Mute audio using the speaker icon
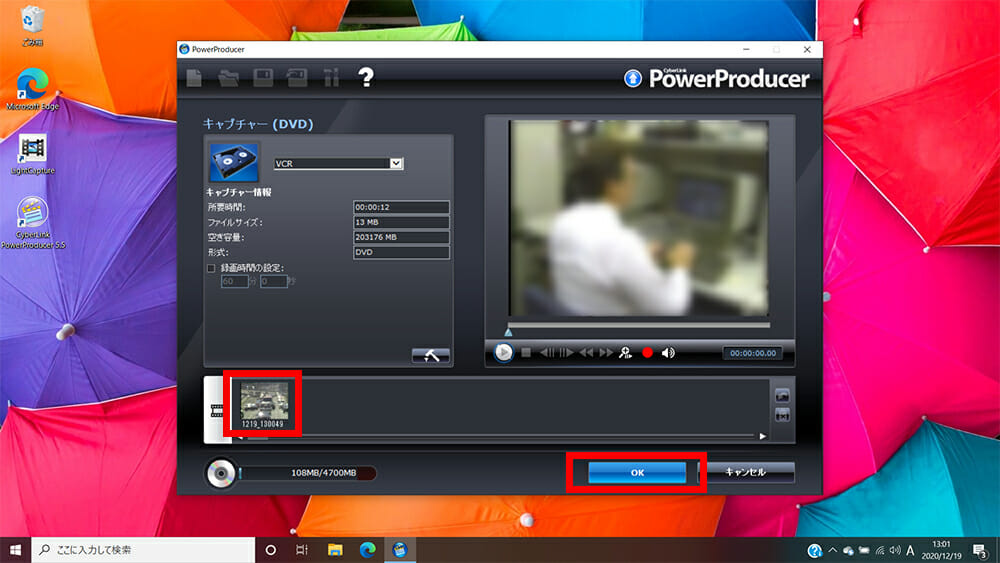The image size is (1000, 563). 668,353
